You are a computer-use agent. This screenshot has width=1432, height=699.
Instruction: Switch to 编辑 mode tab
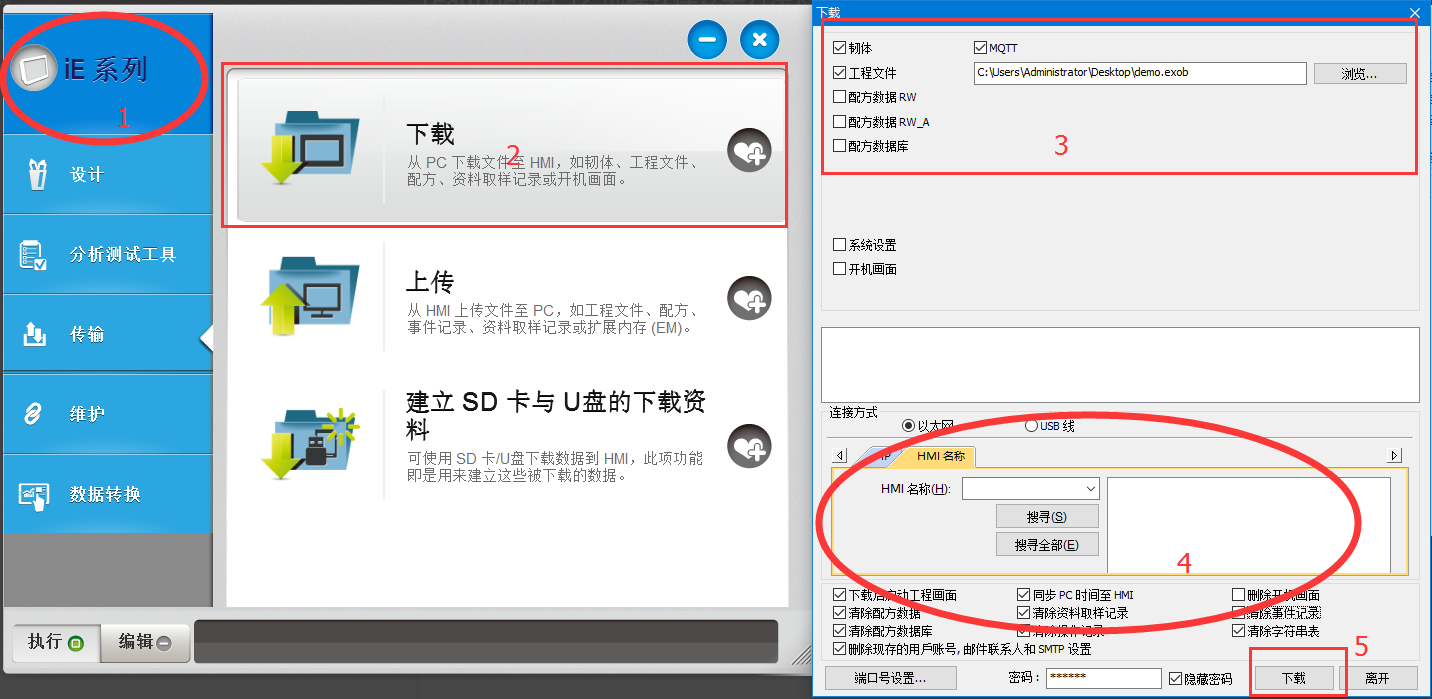click(145, 642)
